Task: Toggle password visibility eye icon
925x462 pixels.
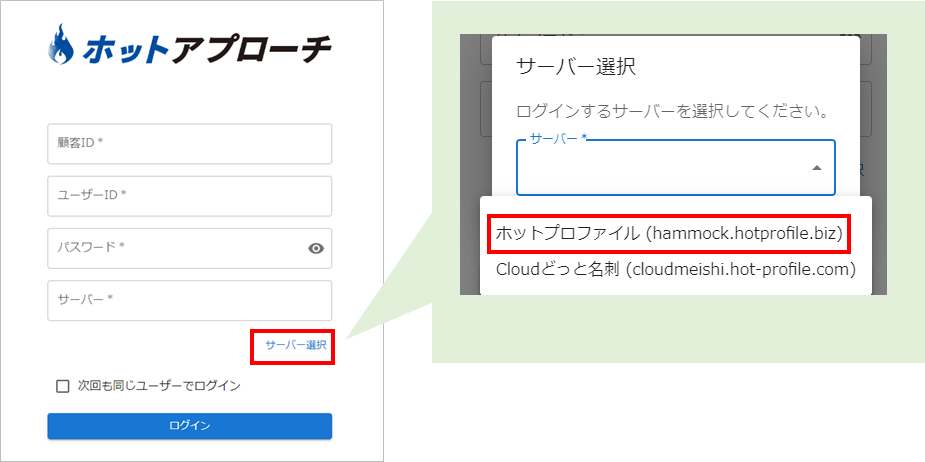Action: click(316, 248)
